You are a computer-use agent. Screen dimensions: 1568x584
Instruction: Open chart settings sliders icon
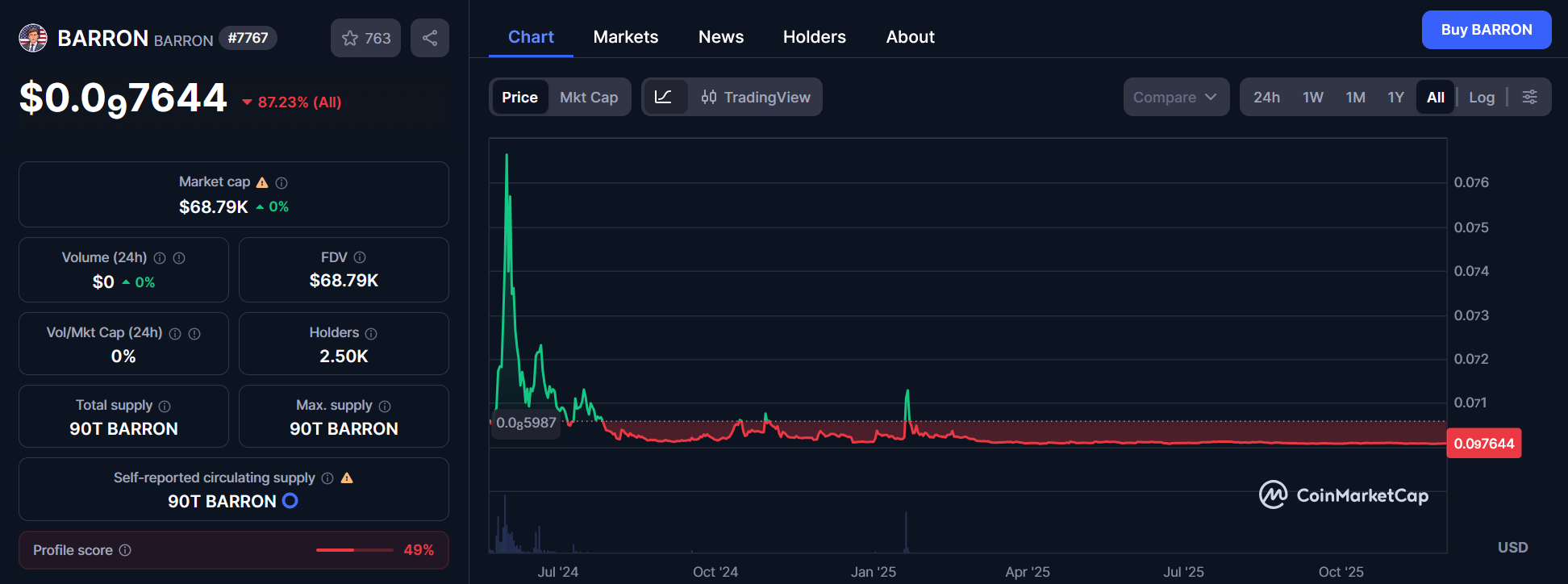(1529, 97)
